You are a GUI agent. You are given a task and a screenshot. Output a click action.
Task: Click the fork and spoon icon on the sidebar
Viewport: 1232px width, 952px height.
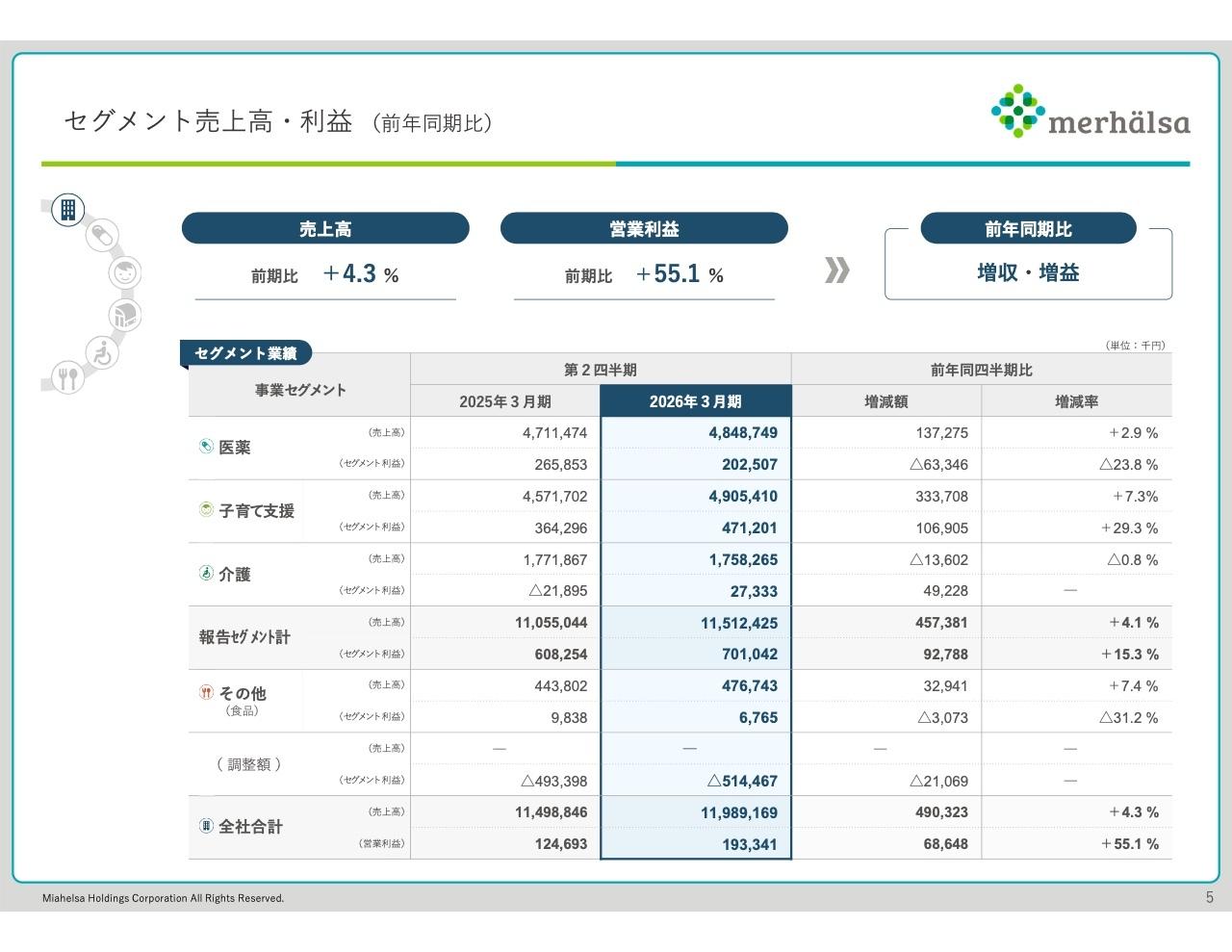click(67, 379)
